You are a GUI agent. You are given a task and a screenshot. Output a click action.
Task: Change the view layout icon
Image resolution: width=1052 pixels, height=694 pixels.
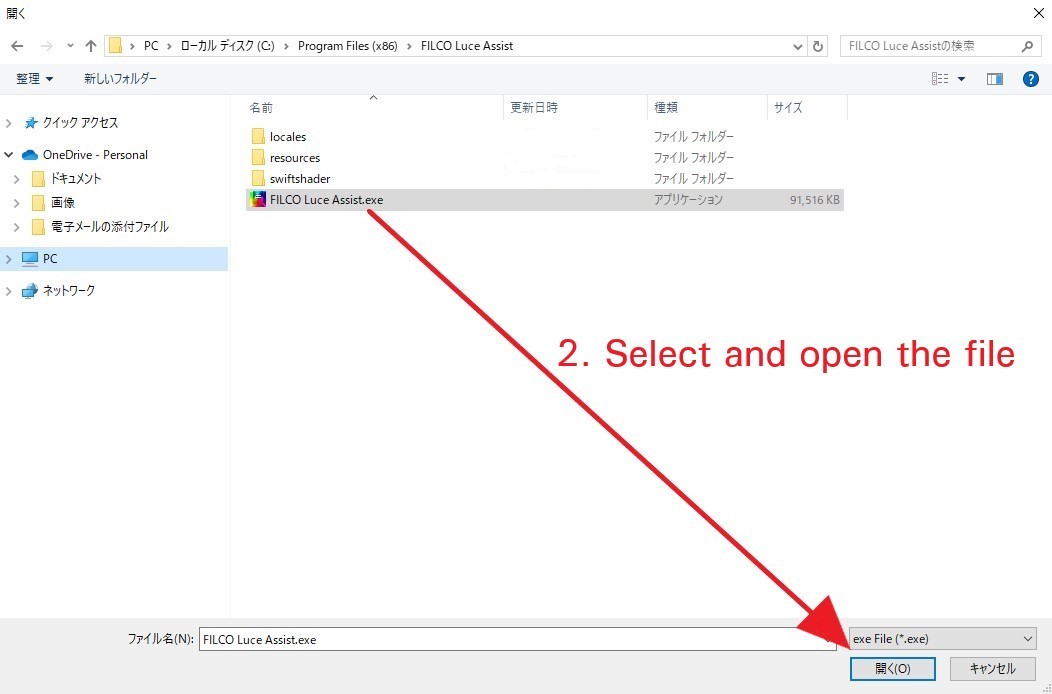pyautogui.click(x=940, y=79)
